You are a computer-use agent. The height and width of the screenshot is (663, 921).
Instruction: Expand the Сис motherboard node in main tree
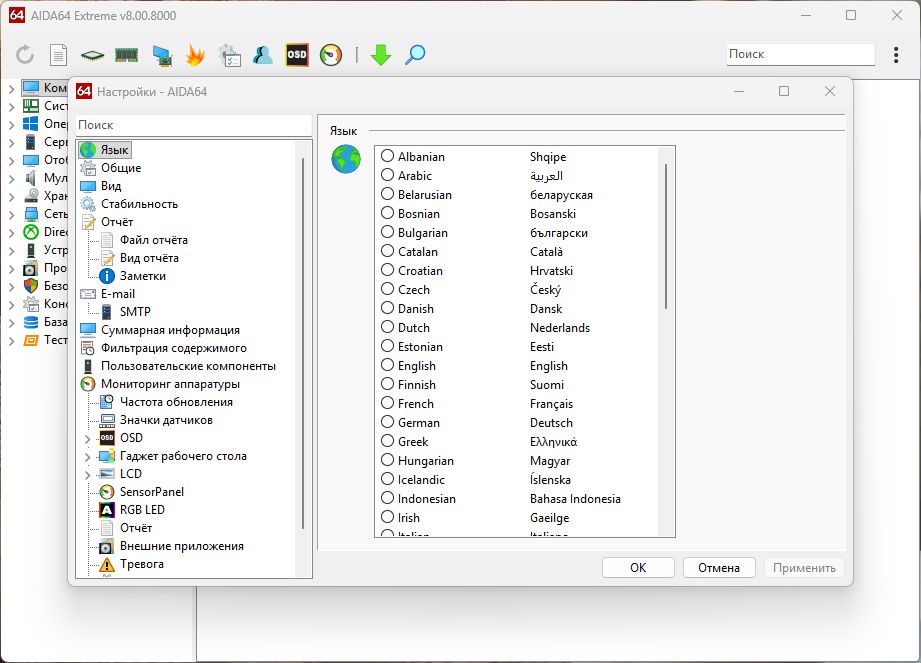coord(11,107)
